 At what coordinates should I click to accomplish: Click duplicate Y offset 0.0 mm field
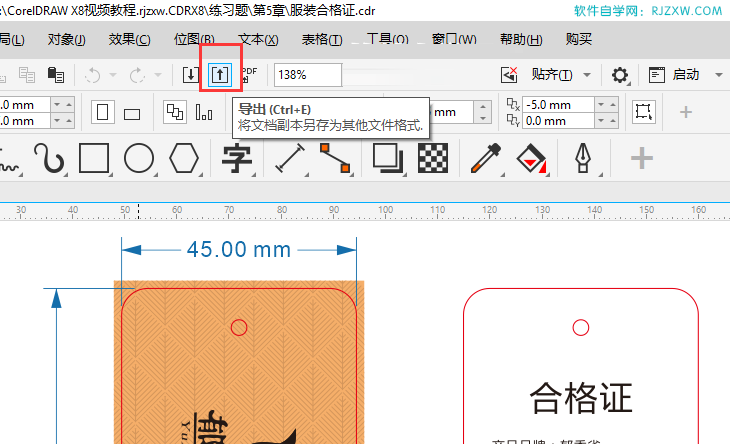click(558, 121)
